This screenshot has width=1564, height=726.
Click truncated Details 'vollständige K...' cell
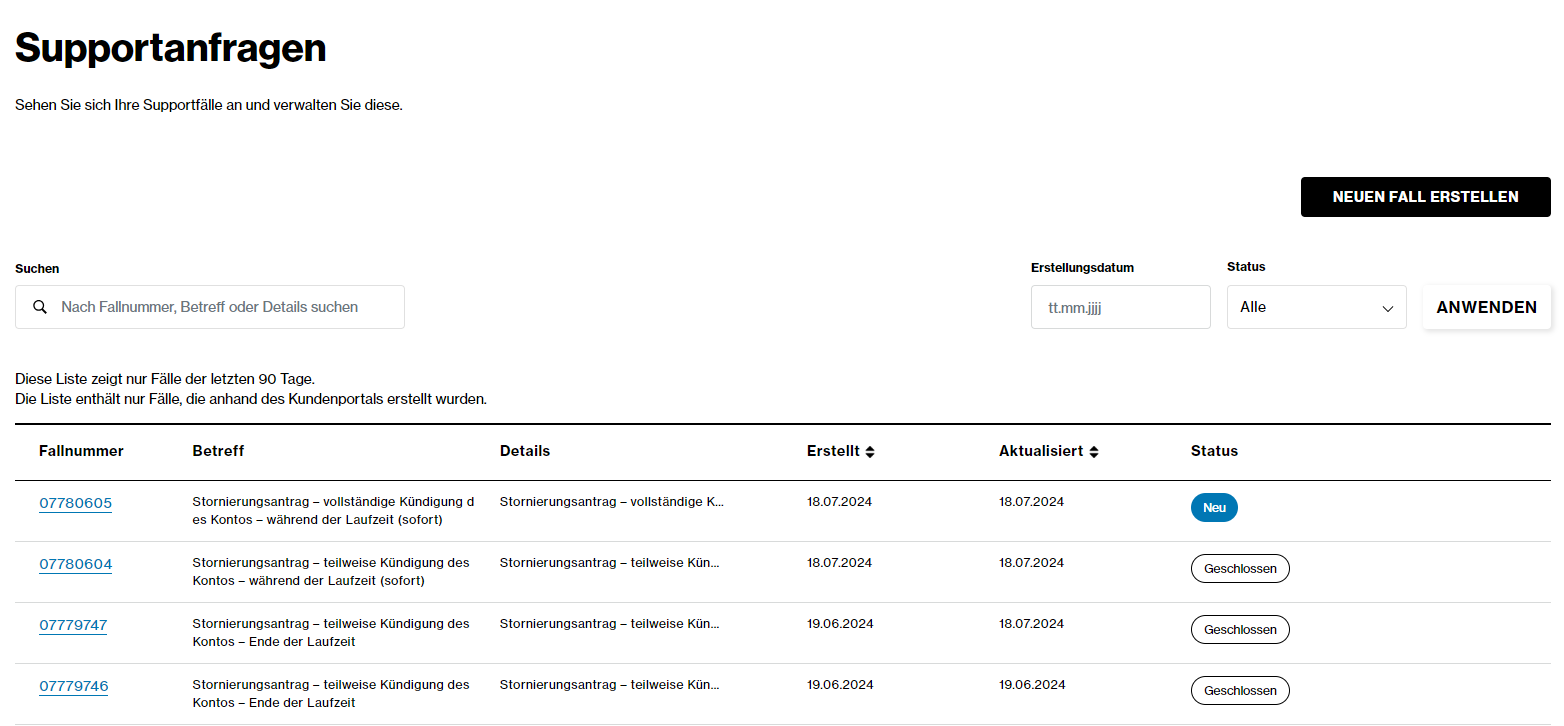tap(612, 502)
